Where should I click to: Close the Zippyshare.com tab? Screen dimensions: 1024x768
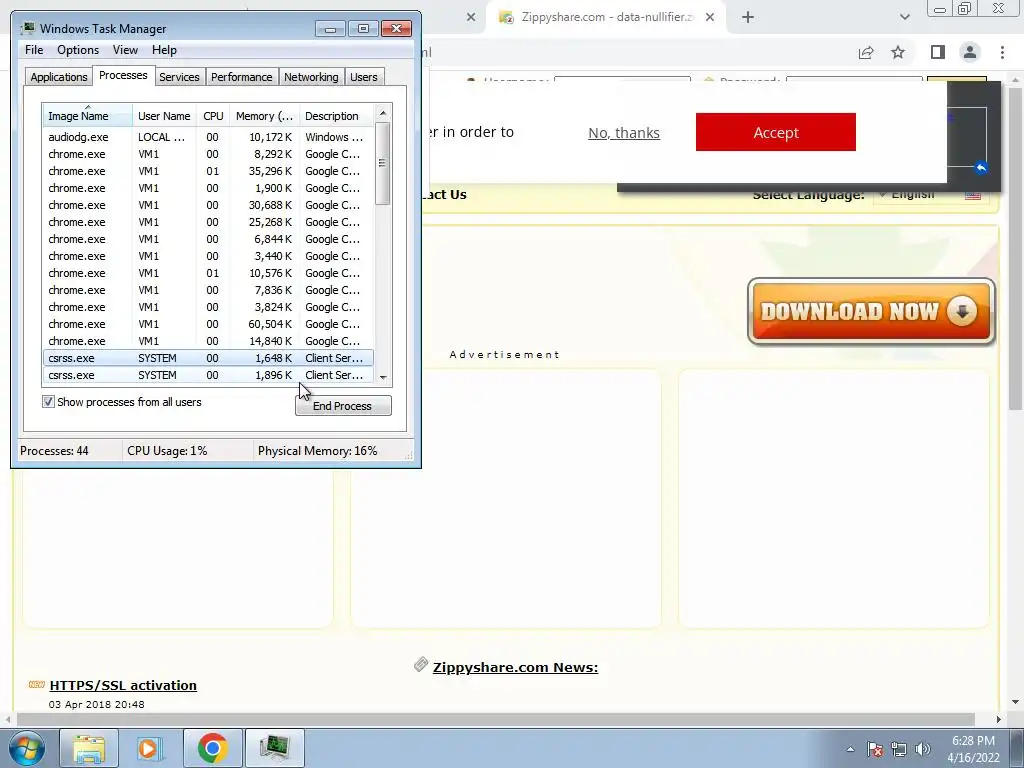(x=710, y=18)
